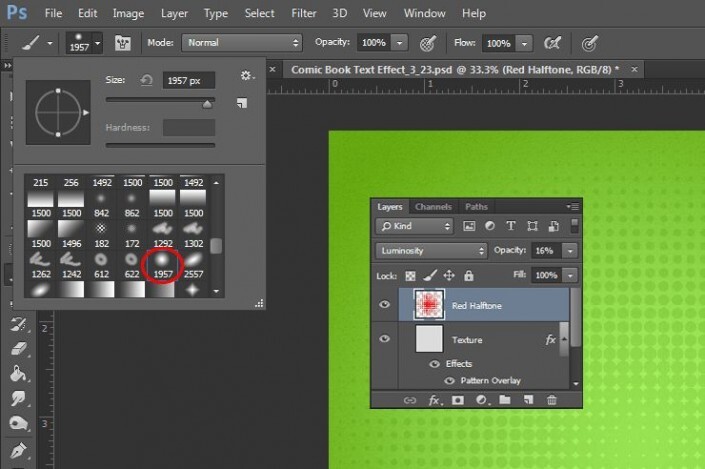705x469 pixels.
Task: Hide the Red Halftone layer
Action: pos(385,304)
